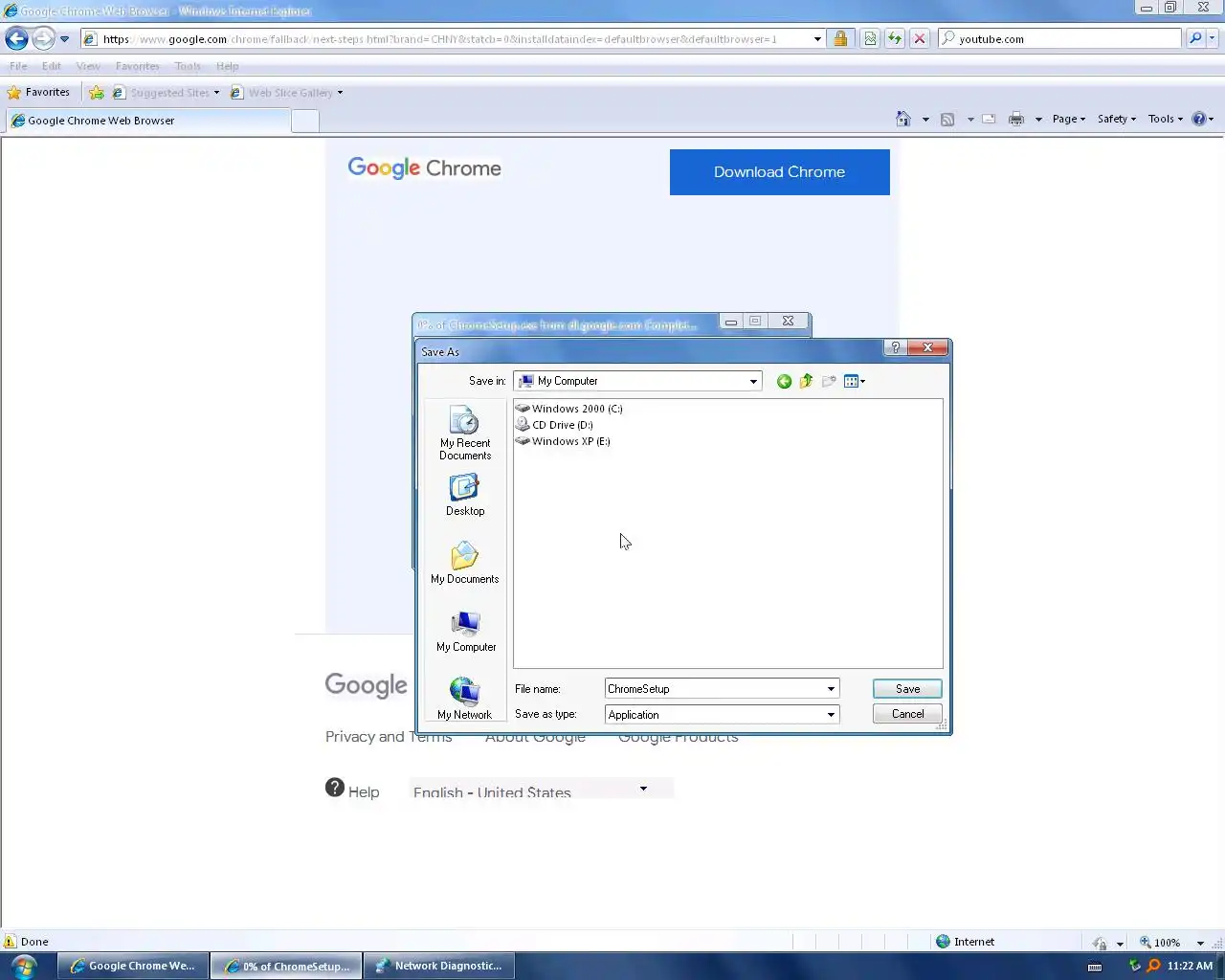
Task: Go to Desktop in places bar
Action: click(465, 496)
